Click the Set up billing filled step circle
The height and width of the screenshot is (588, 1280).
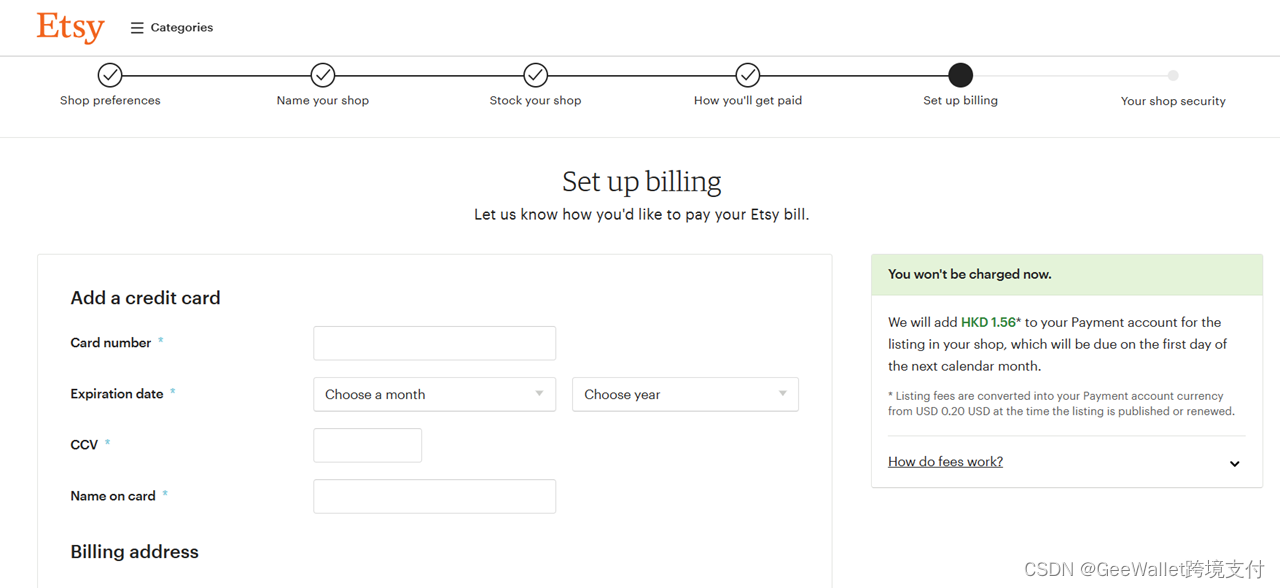(960, 75)
